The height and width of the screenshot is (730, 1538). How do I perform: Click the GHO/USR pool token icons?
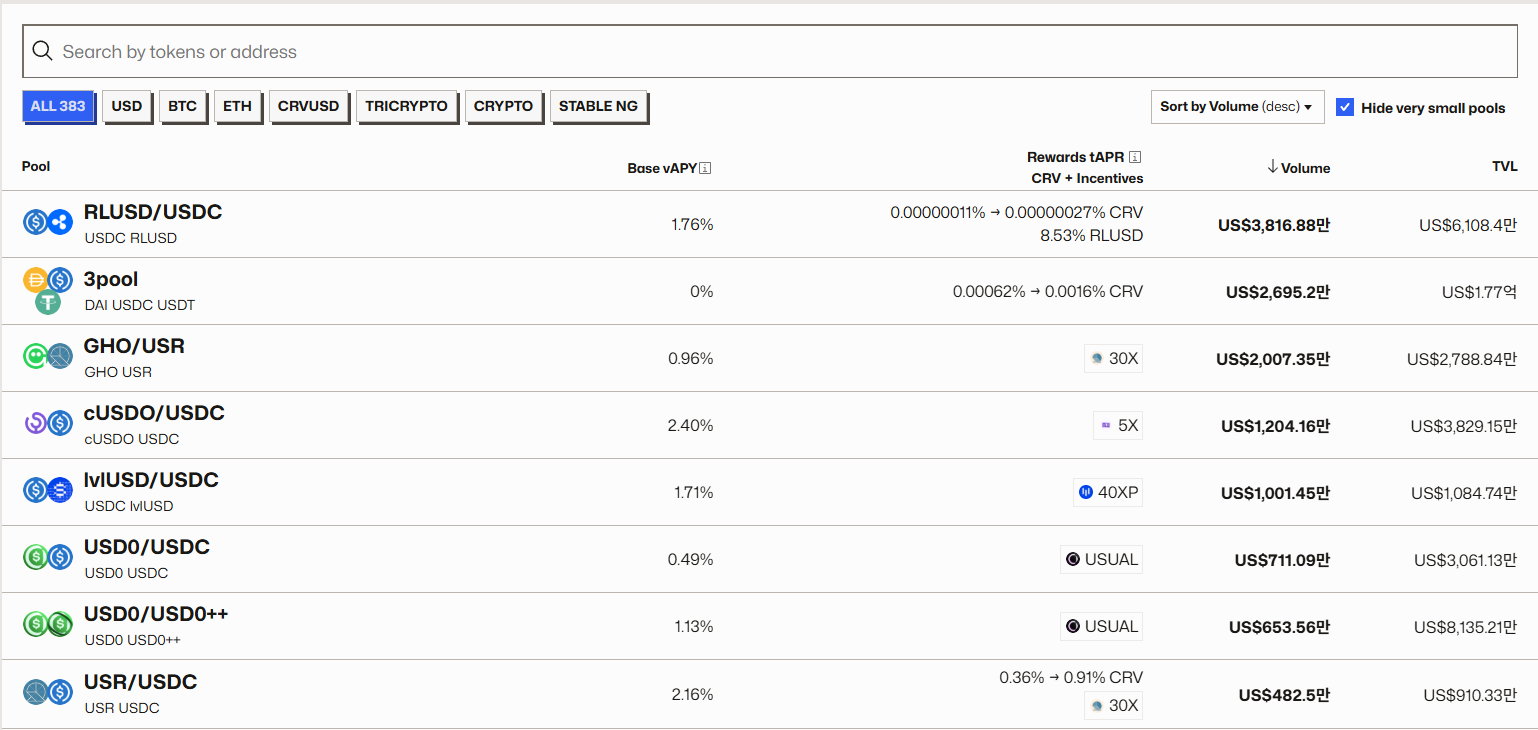coord(48,356)
